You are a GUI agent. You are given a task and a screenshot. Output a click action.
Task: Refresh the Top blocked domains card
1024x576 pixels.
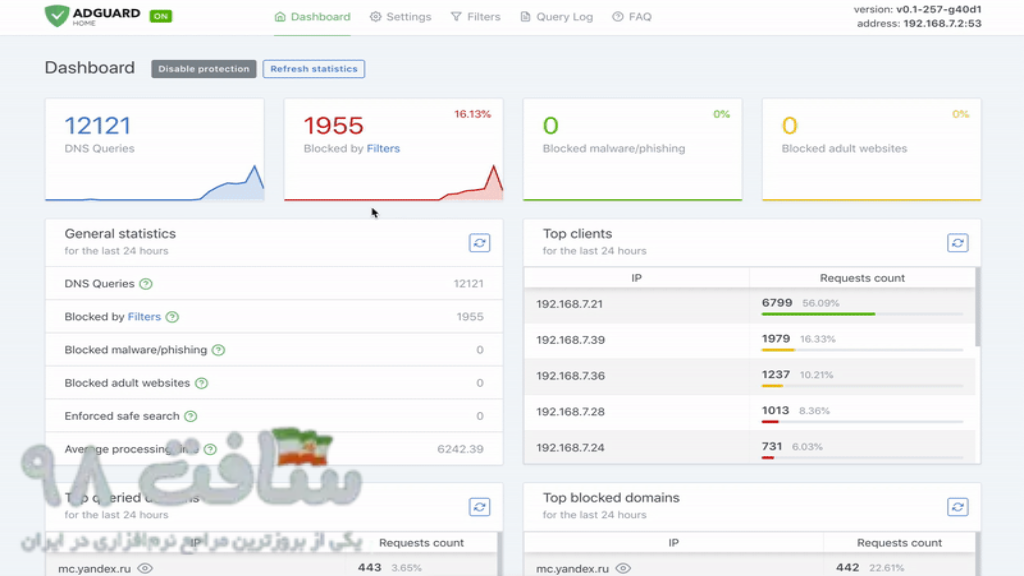[x=957, y=507]
